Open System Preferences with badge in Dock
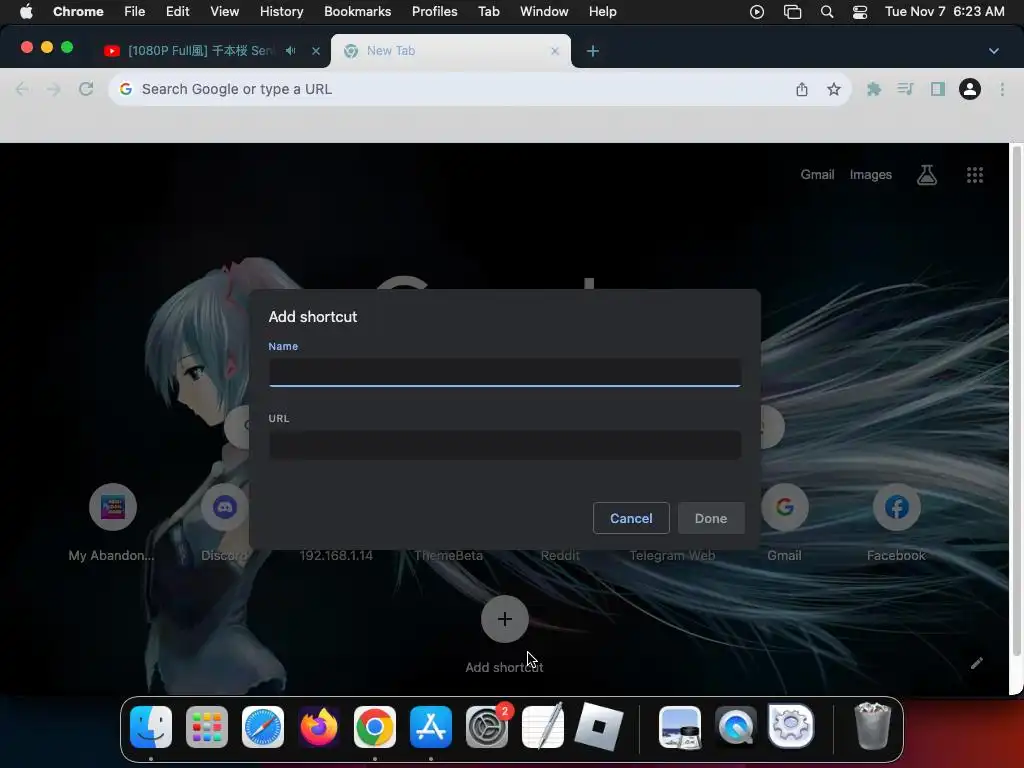Viewport: 1024px width, 768px height. pos(487,727)
